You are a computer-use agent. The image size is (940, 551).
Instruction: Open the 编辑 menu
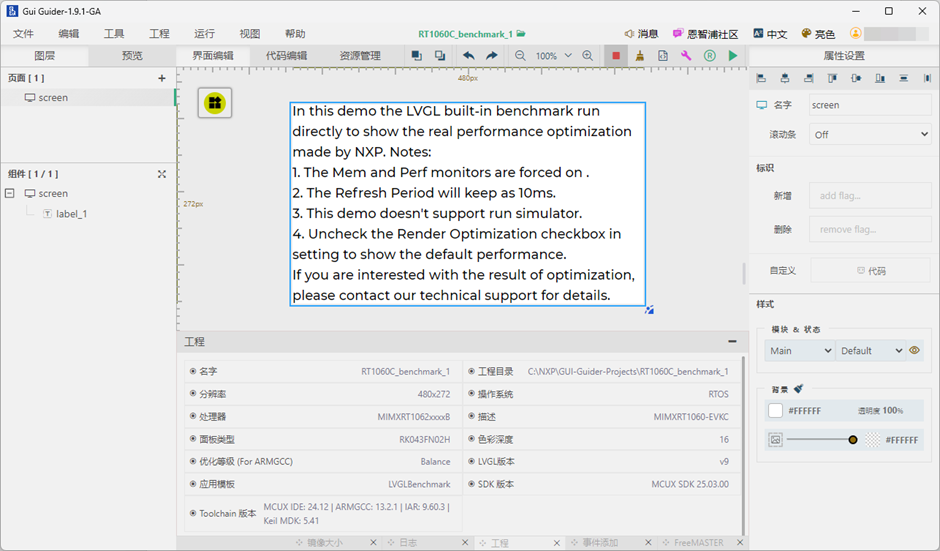(x=69, y=34)
